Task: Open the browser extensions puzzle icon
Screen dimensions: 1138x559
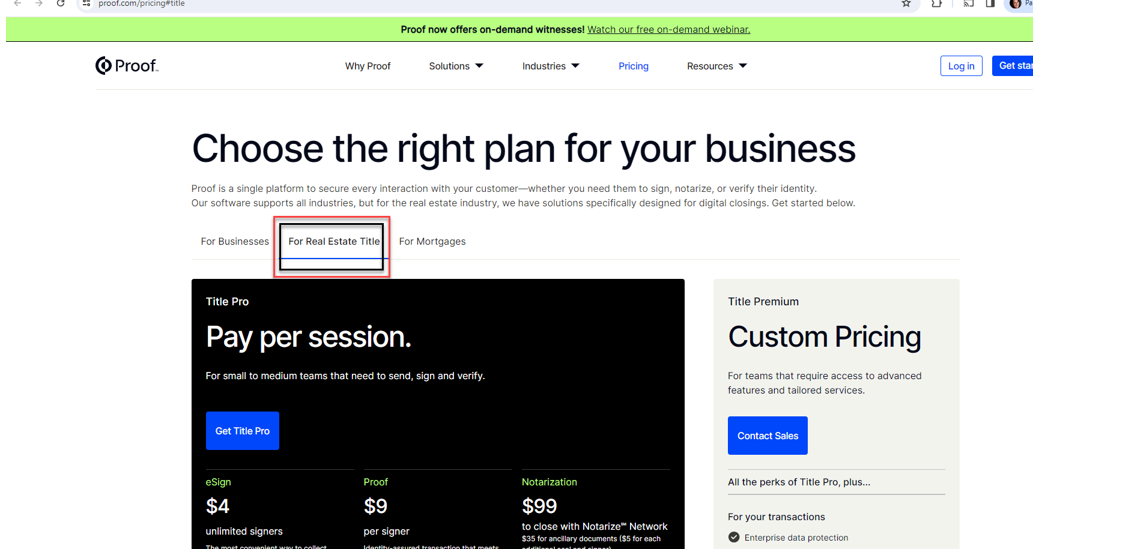Action: [x=937, y=4]
